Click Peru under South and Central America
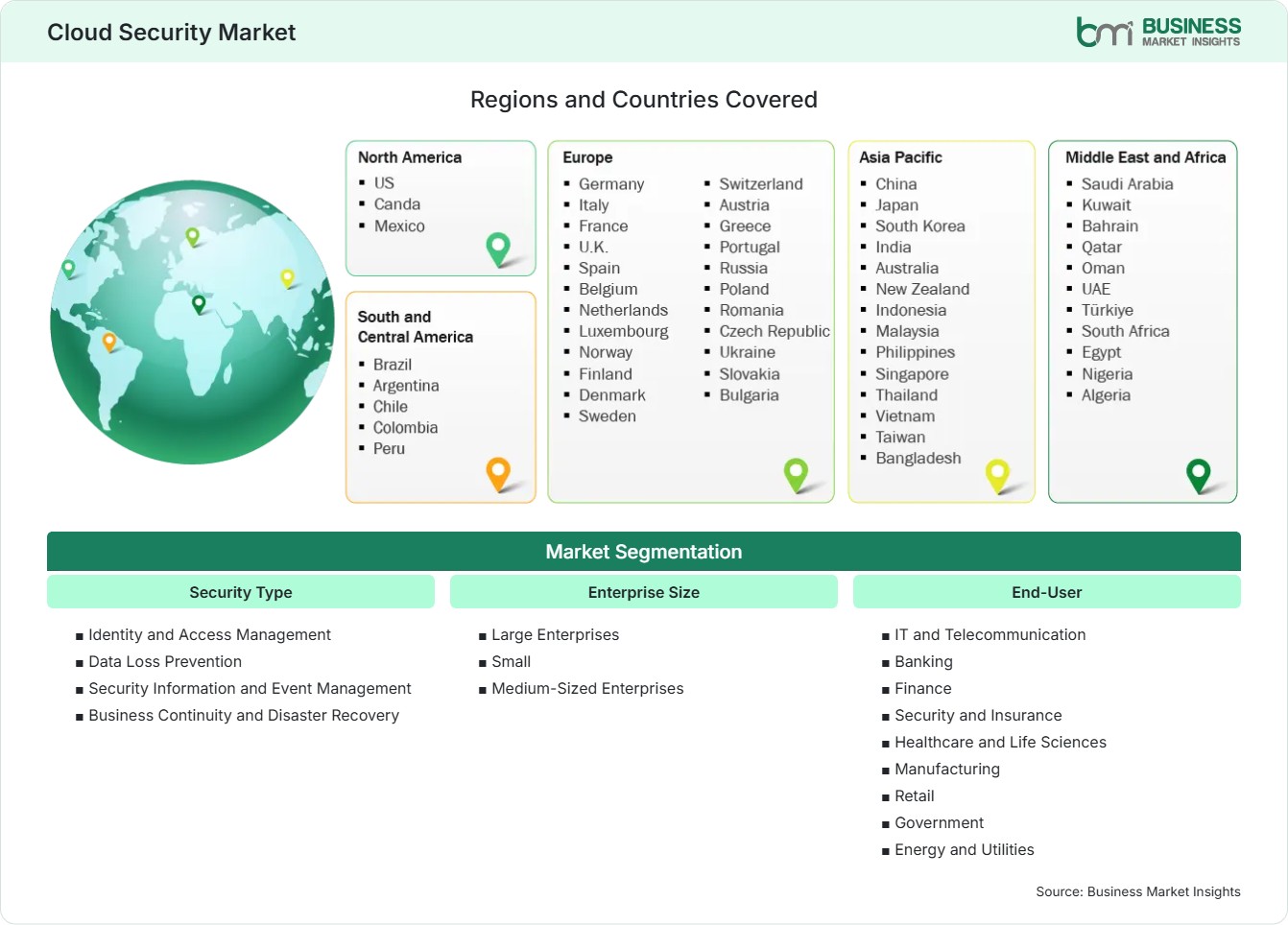The height and width of the screenshot is (925, 1288). tap(389, 449)
